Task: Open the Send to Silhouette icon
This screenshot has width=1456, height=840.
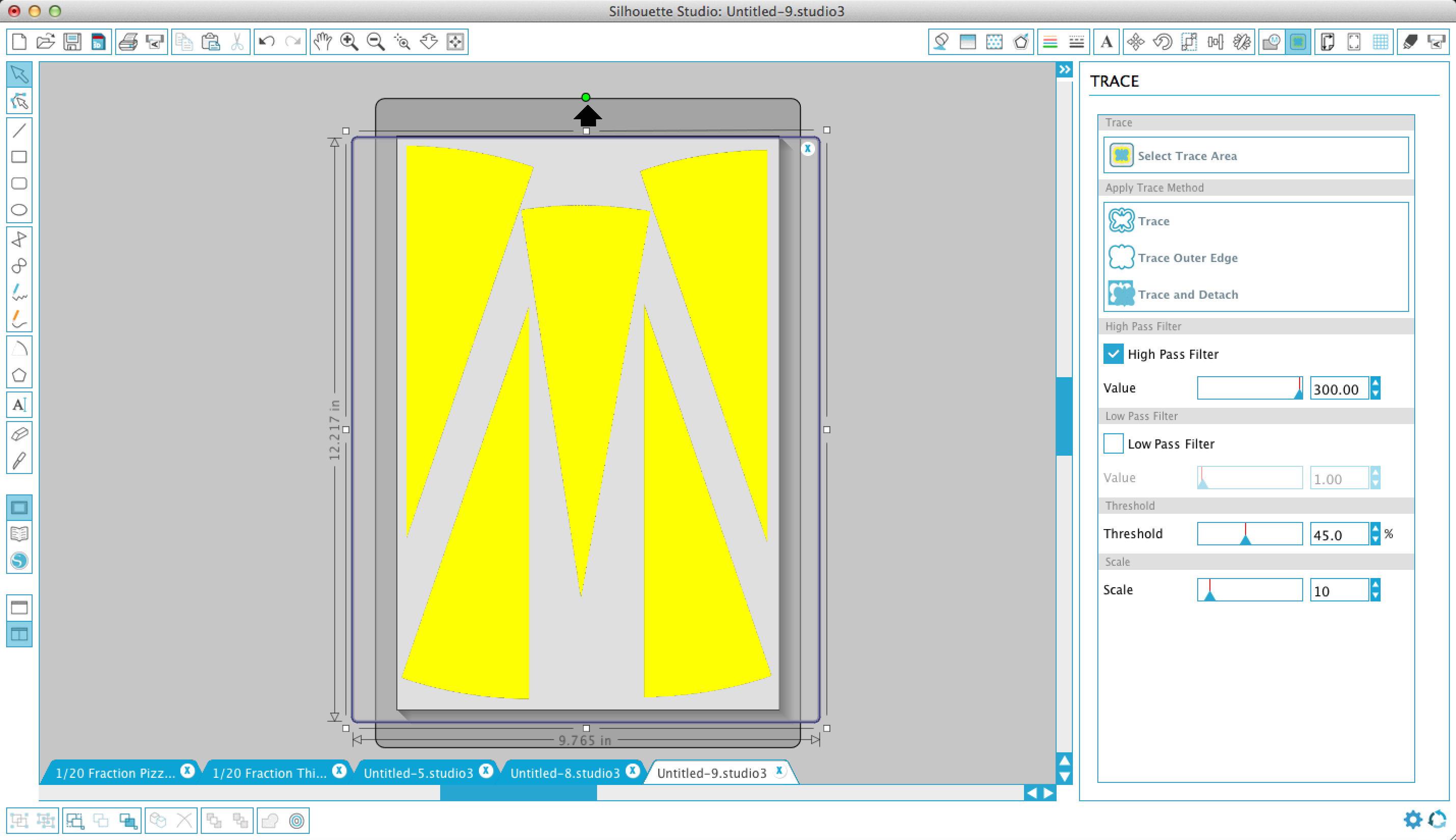Action: (1436, 41)
